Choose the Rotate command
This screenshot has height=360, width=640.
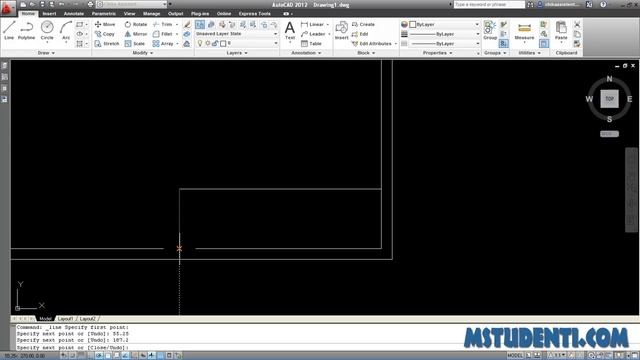136,24
